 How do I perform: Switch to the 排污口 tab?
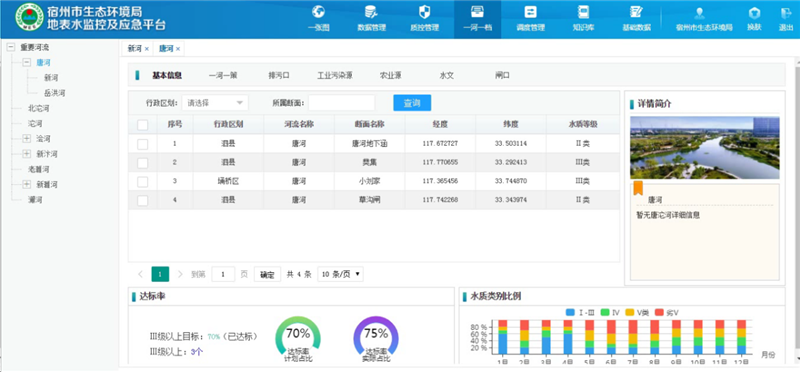[x=279, y=76]
